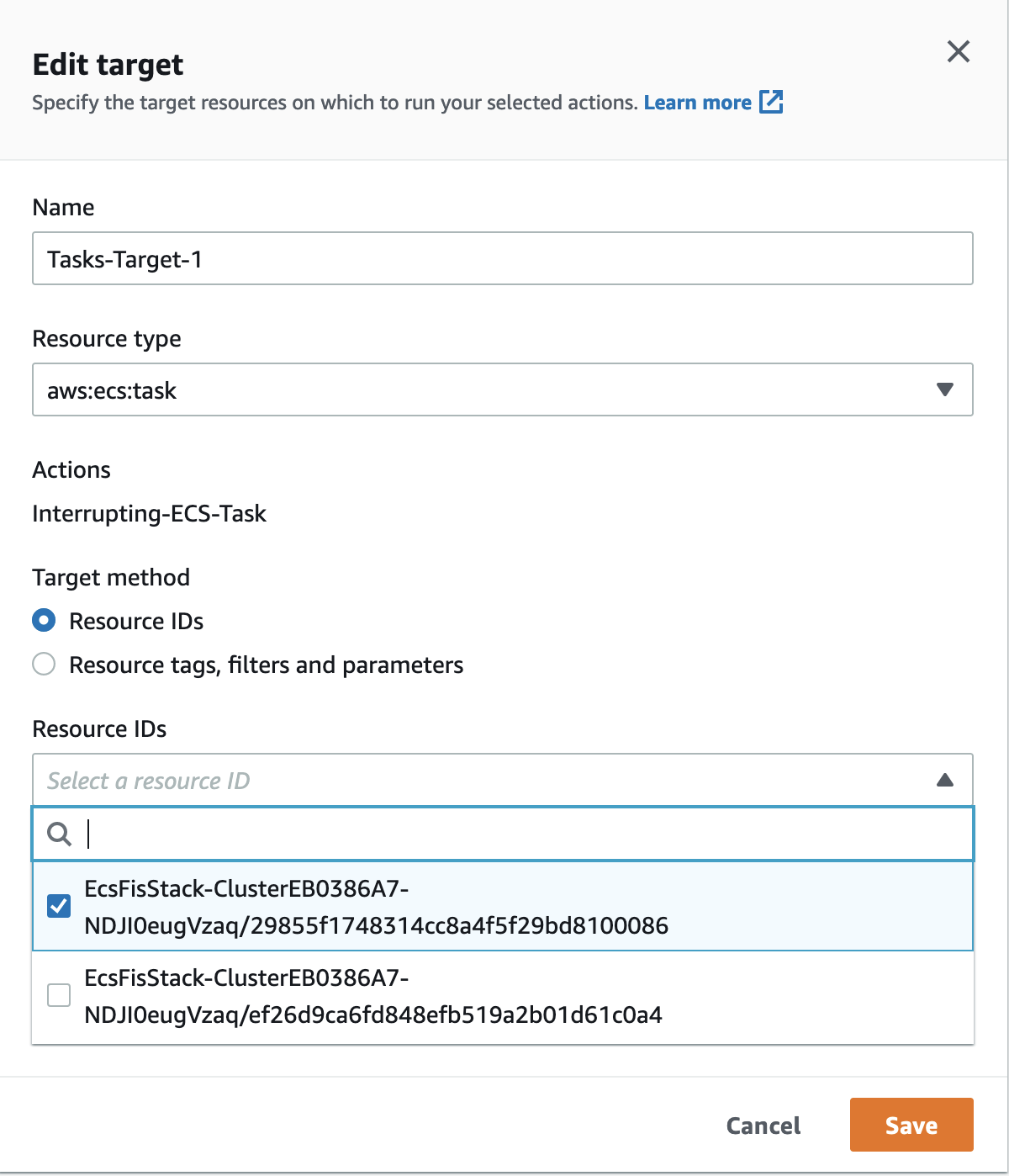The width and height of the screenshot is (1009, 1176).
Task: Select the Resource IDs radio button
Action: pyautogui.click(x=44, y=621)
